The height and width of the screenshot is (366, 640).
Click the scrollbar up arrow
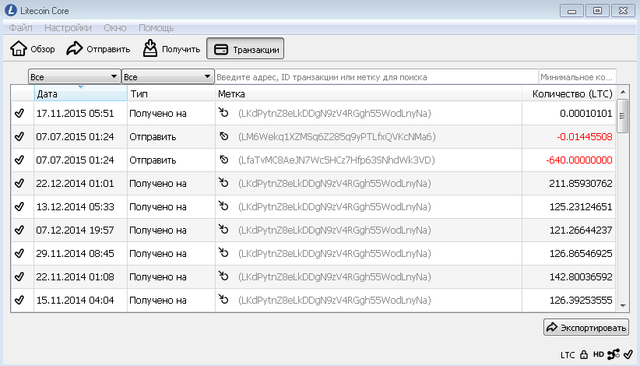point(623,92)
